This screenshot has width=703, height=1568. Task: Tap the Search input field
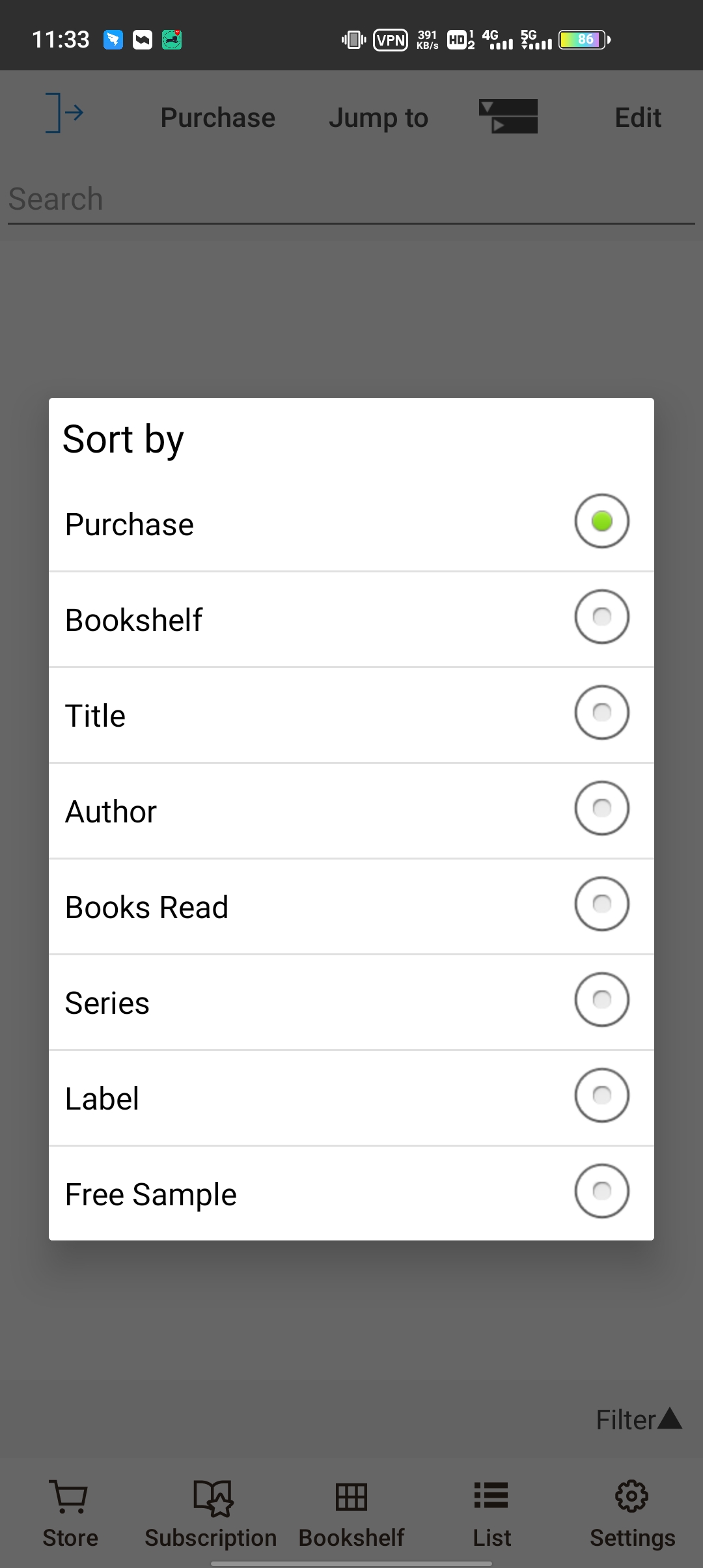coord(351,199)
